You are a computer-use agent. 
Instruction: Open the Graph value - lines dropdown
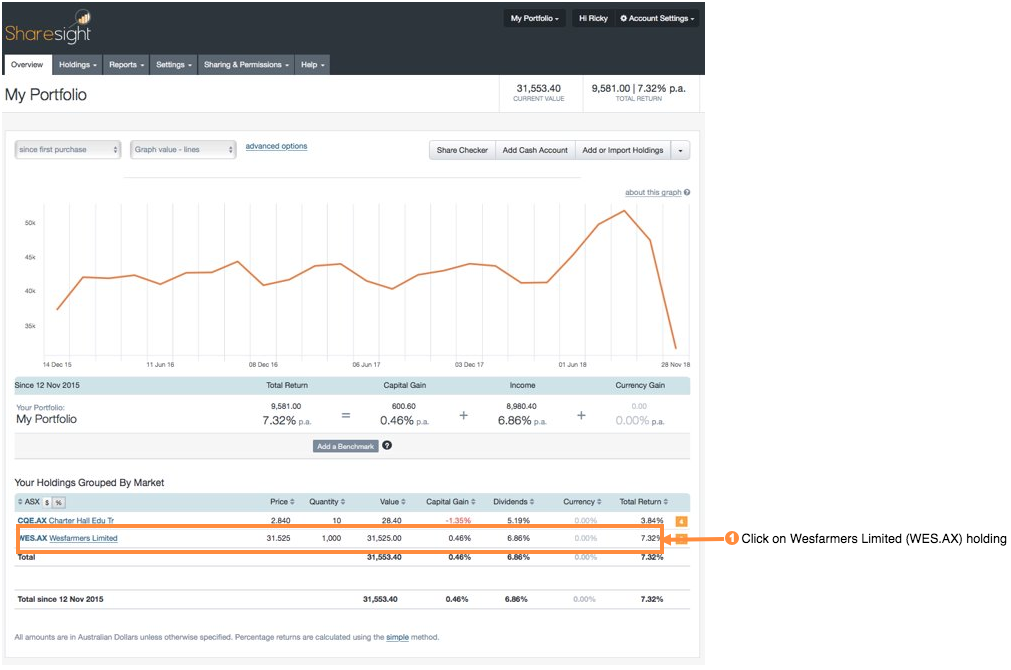(183, 150)
